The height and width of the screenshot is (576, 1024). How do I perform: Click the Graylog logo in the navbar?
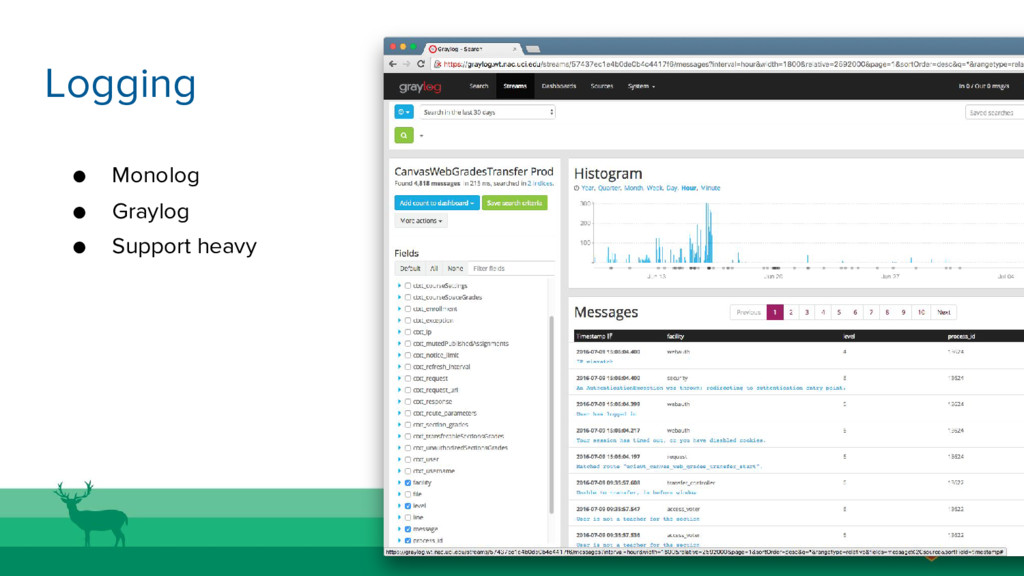click(x=420, y=86)
